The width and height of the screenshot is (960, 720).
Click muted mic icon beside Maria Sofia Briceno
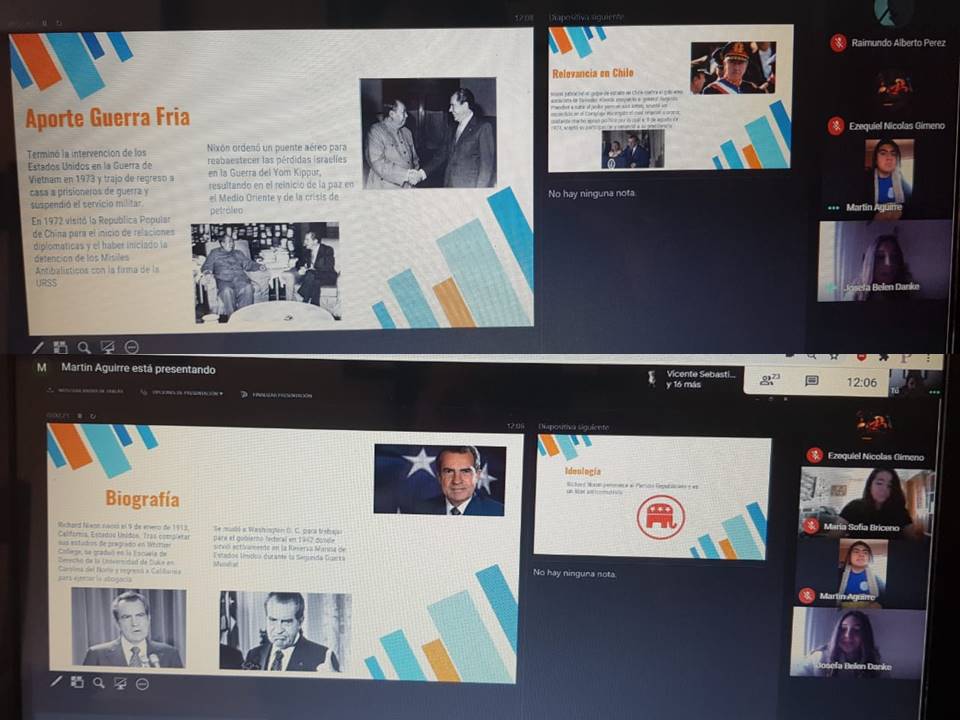click(811, 526)
